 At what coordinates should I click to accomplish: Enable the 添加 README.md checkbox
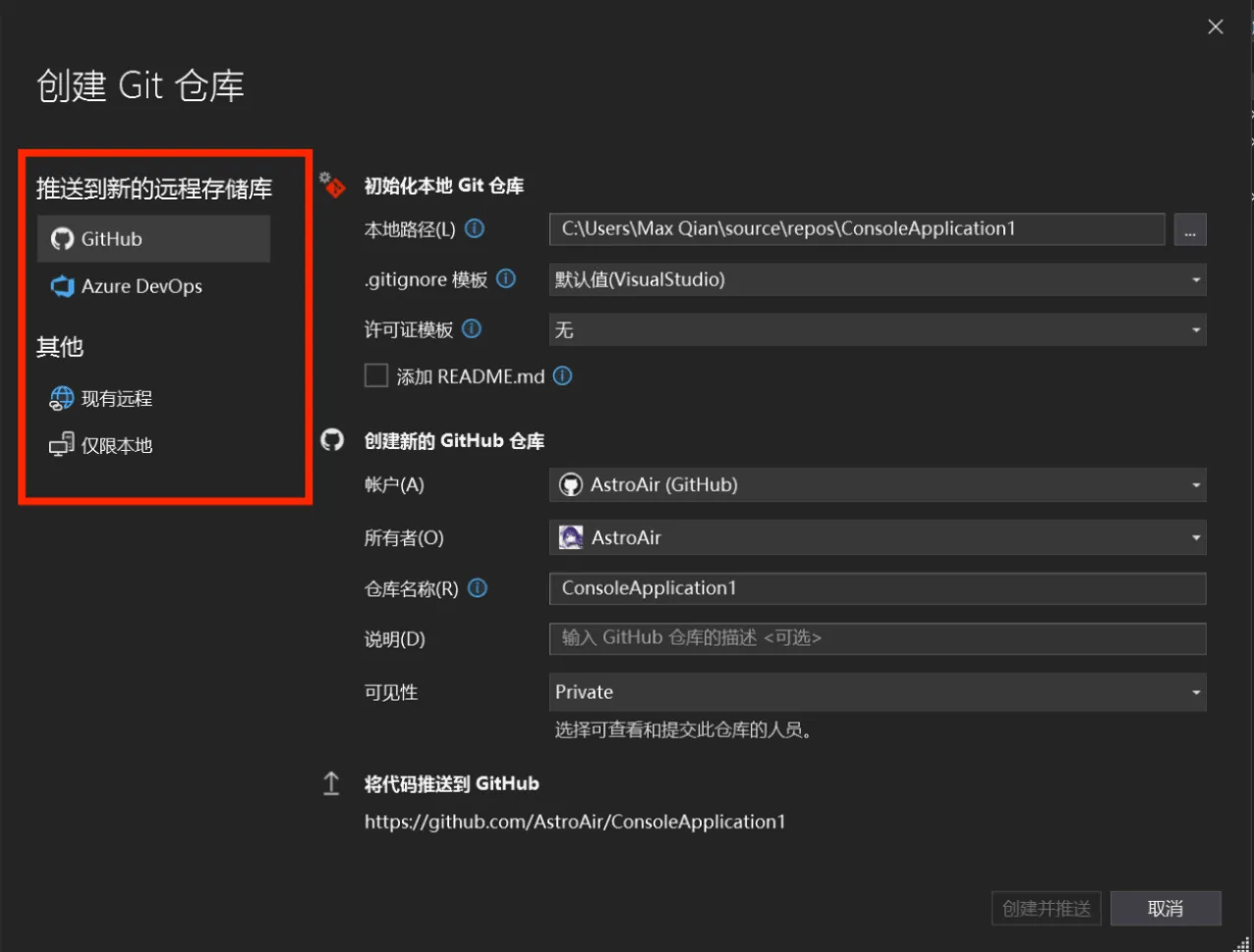tap(376, 376)
